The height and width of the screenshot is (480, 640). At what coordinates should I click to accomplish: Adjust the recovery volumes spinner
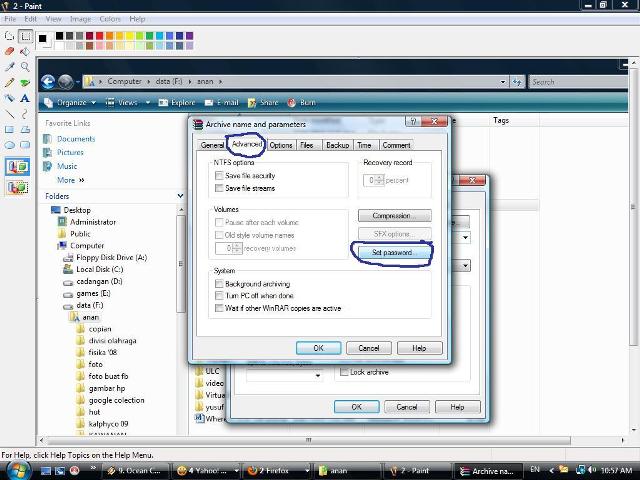pos(237,248)
